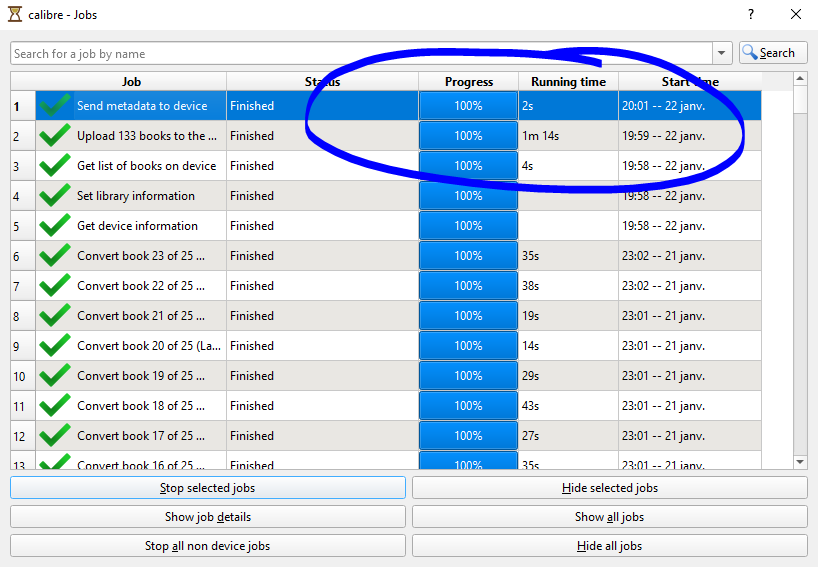Screen dimensions: 818x567
Task: Select the 'Send metadata to device' job text
Action: tap(142, 105)
